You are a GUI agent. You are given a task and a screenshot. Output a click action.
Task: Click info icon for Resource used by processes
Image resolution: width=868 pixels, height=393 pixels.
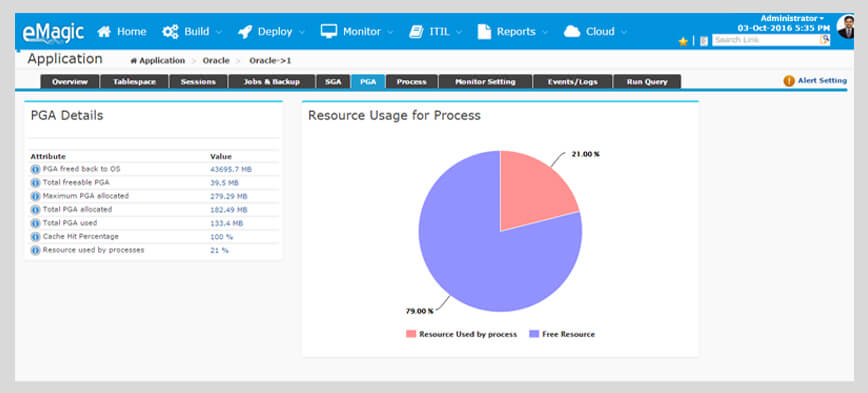pyautogui.click(x=35, y=250)
